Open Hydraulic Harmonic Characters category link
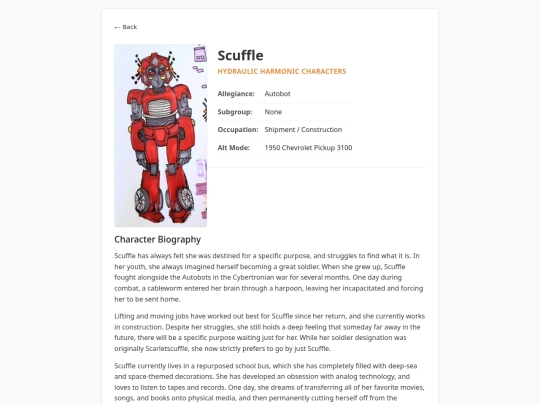 282,71
